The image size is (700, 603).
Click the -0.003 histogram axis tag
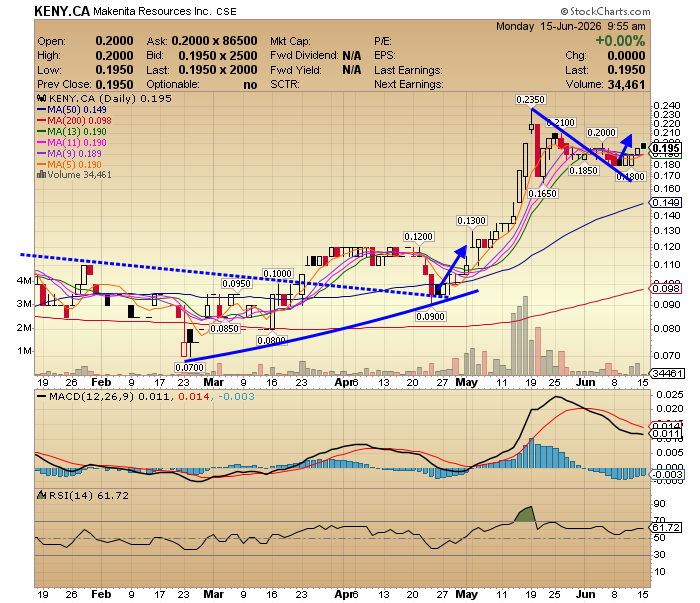point(665,474)
